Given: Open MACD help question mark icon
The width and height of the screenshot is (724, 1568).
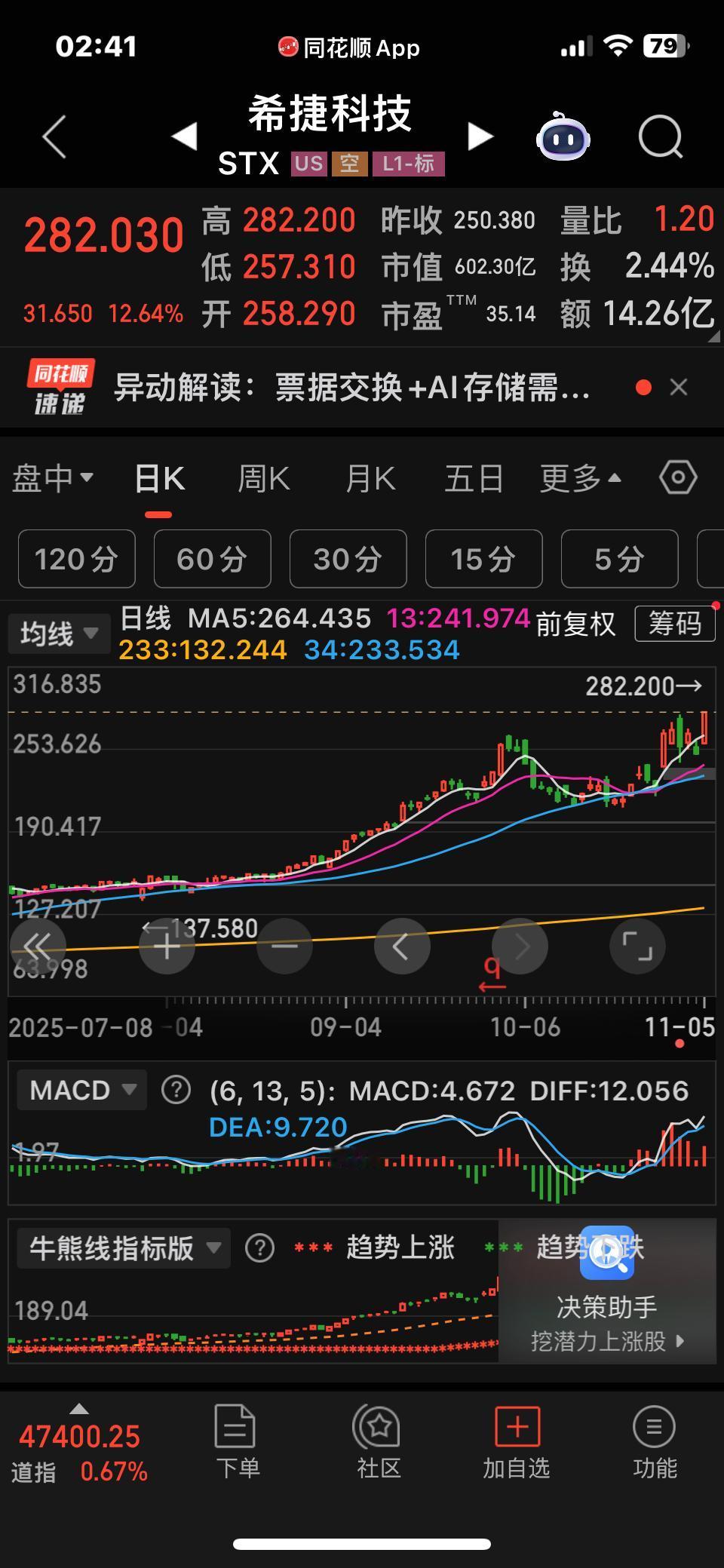Looking at the screenshot, I should click(x=176, y=1090).
